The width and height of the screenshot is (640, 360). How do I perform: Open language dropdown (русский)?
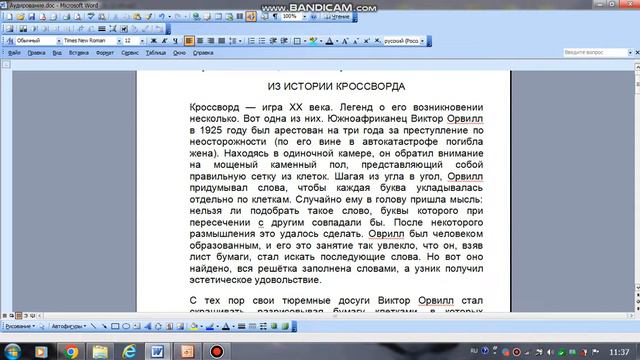[422, 41]
